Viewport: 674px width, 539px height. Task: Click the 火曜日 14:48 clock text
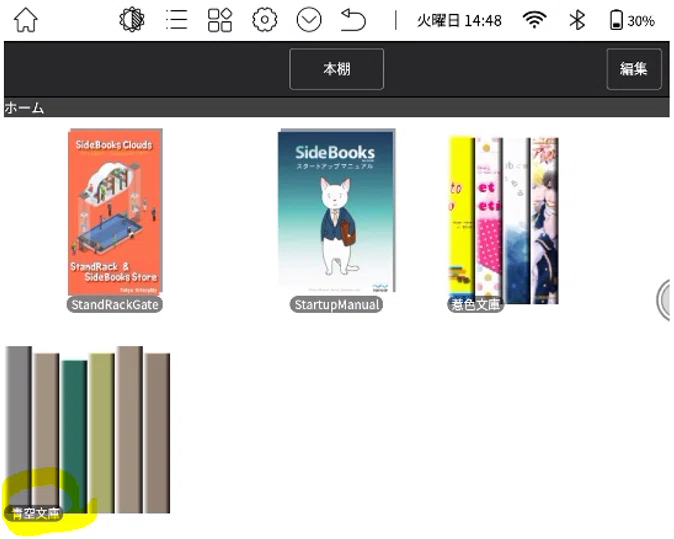[459, 20]
